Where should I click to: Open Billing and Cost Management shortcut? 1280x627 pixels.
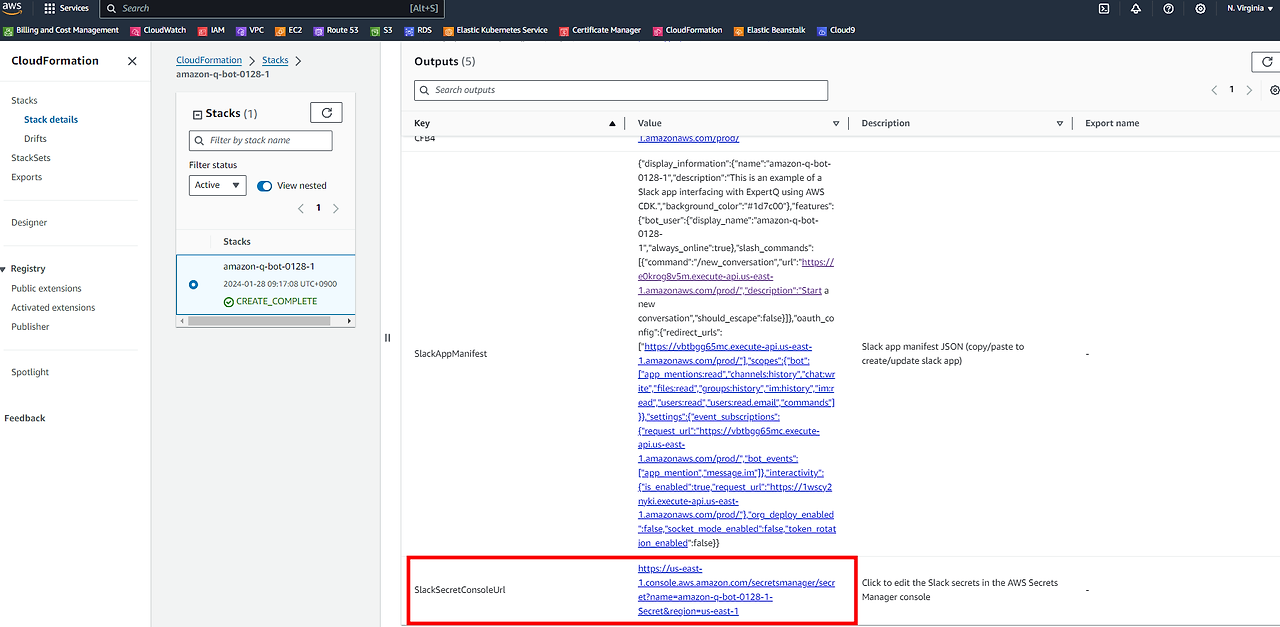pos(61,30)
